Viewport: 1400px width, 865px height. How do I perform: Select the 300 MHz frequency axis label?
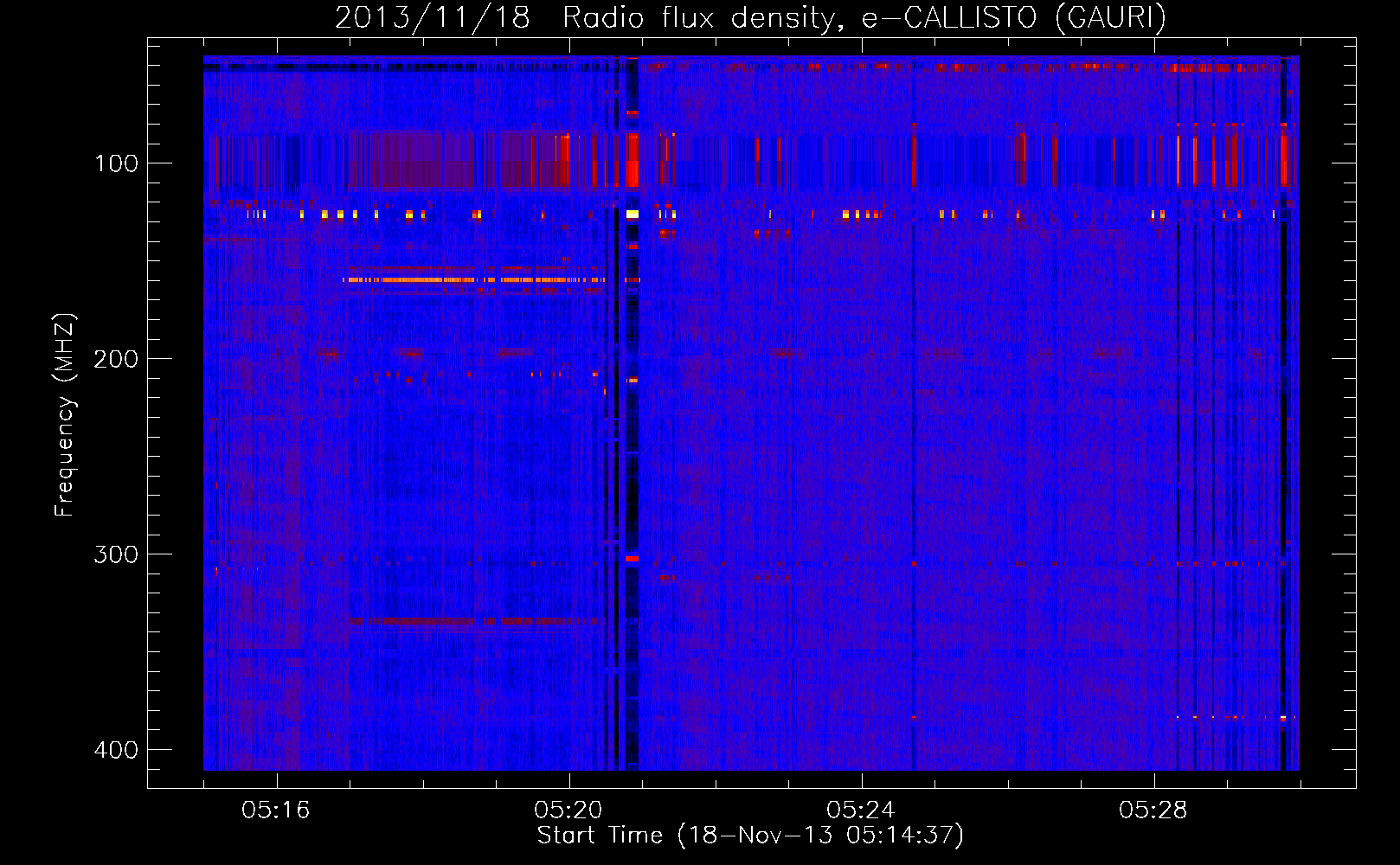point(116,554)
